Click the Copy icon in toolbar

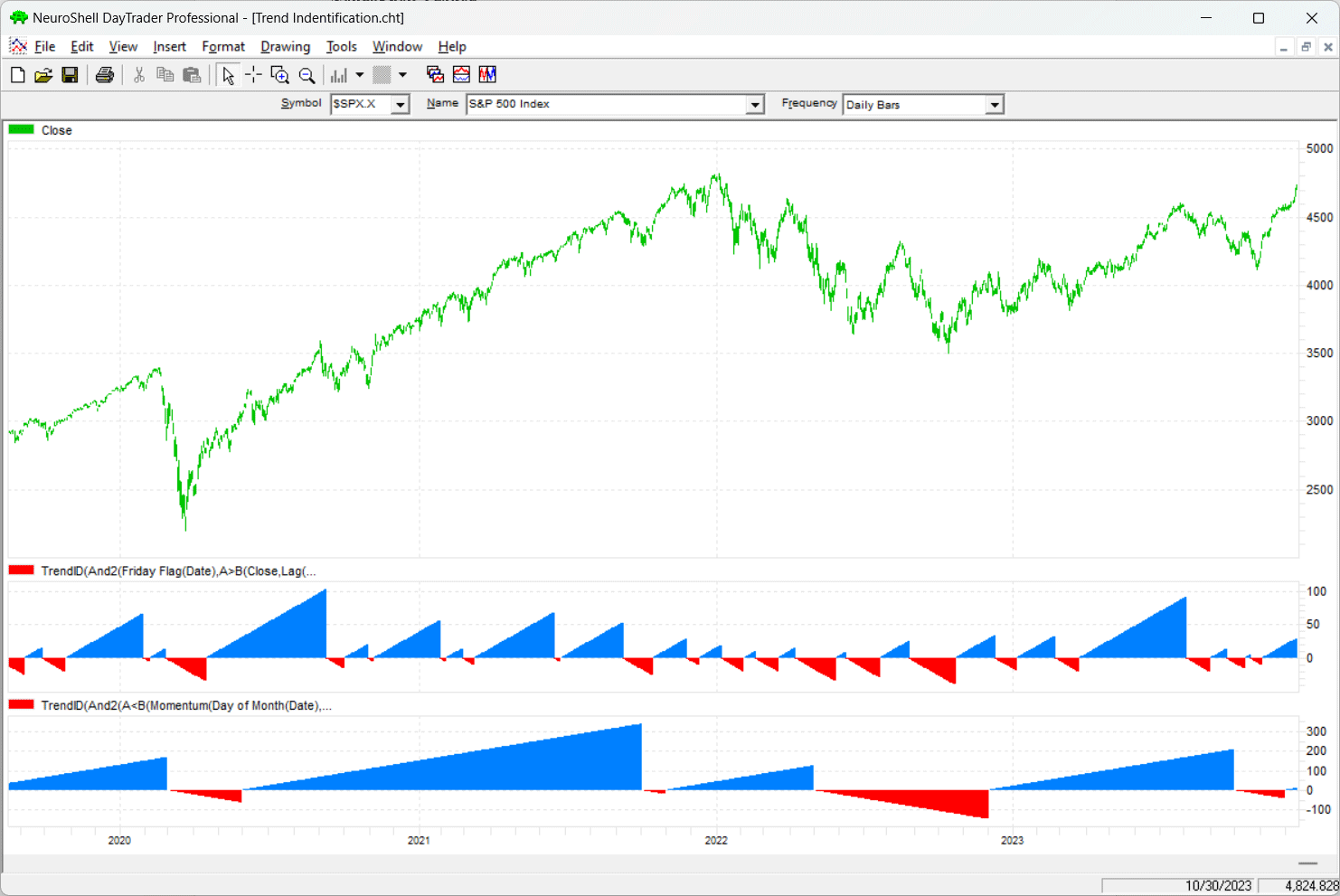click(165, 75)
